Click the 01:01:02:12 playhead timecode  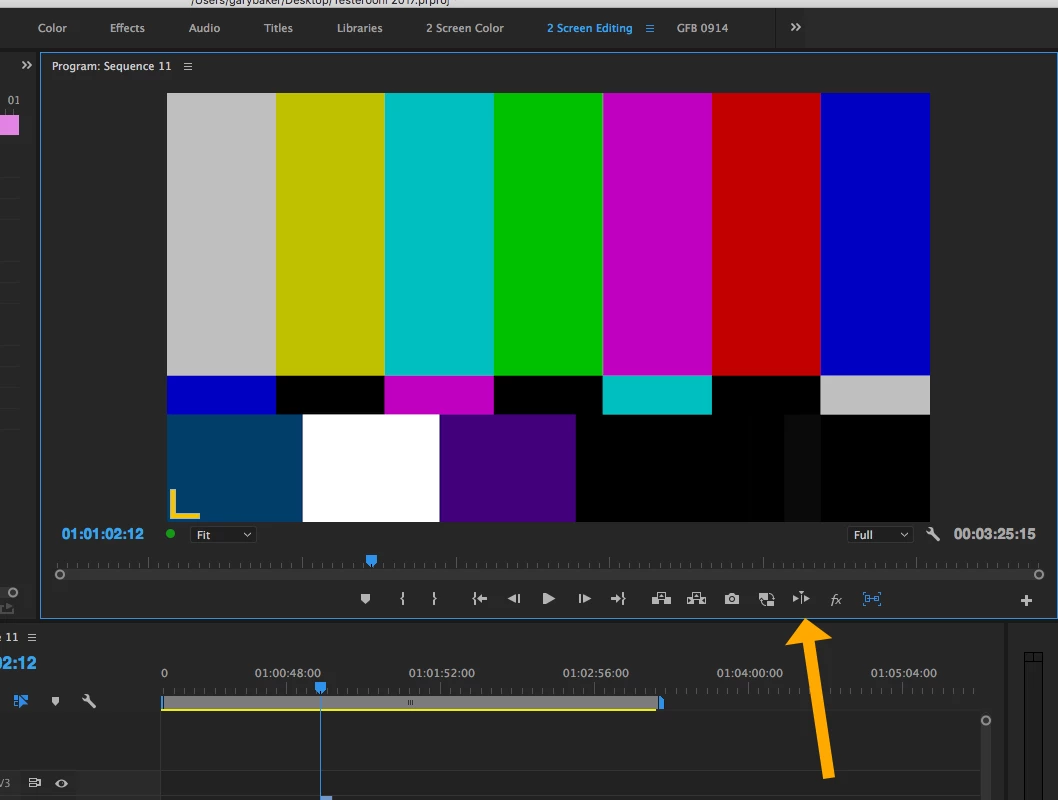tap(103, 534)
